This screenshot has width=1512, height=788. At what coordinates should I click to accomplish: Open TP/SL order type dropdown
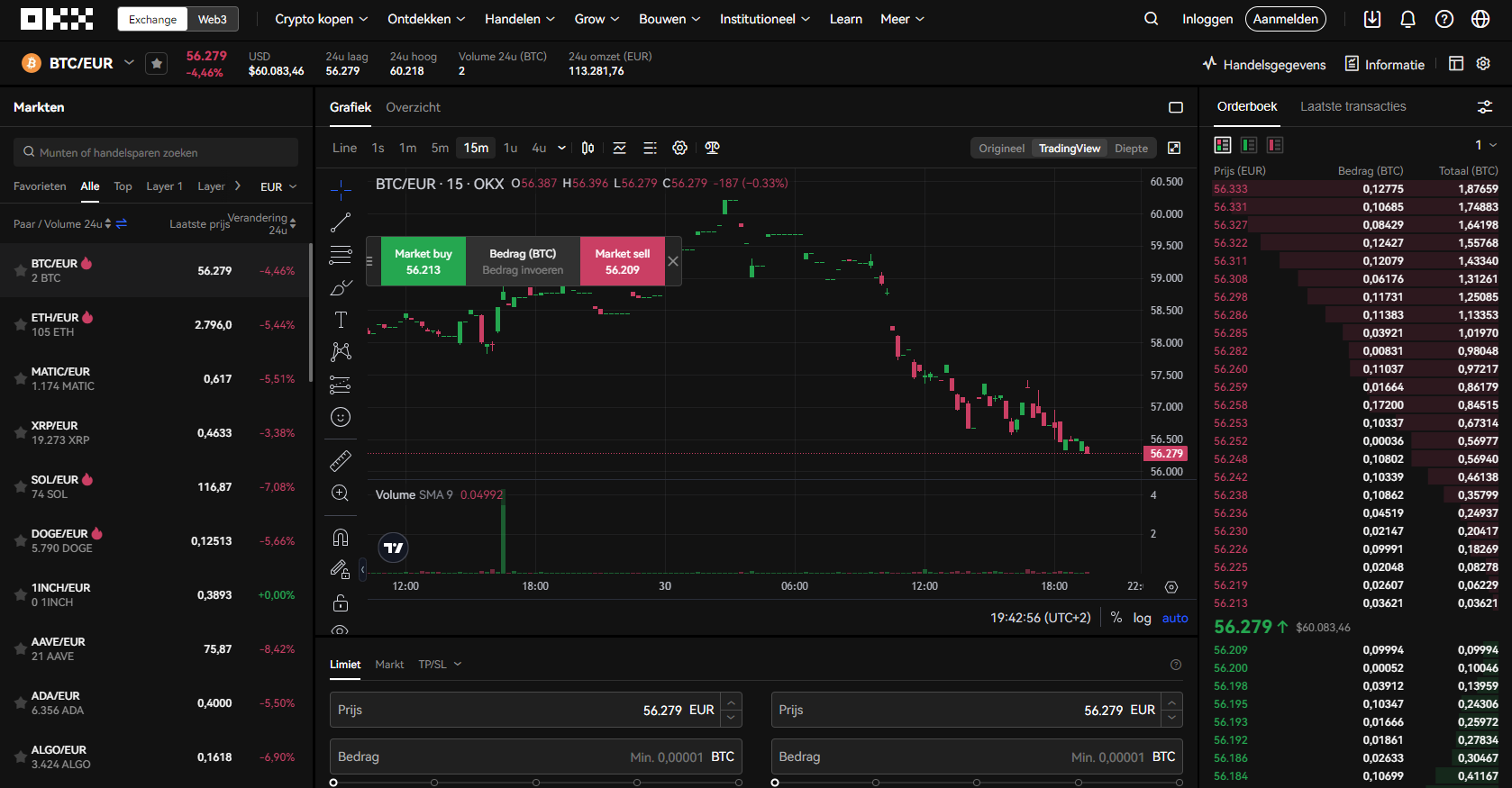click(440, 664)
